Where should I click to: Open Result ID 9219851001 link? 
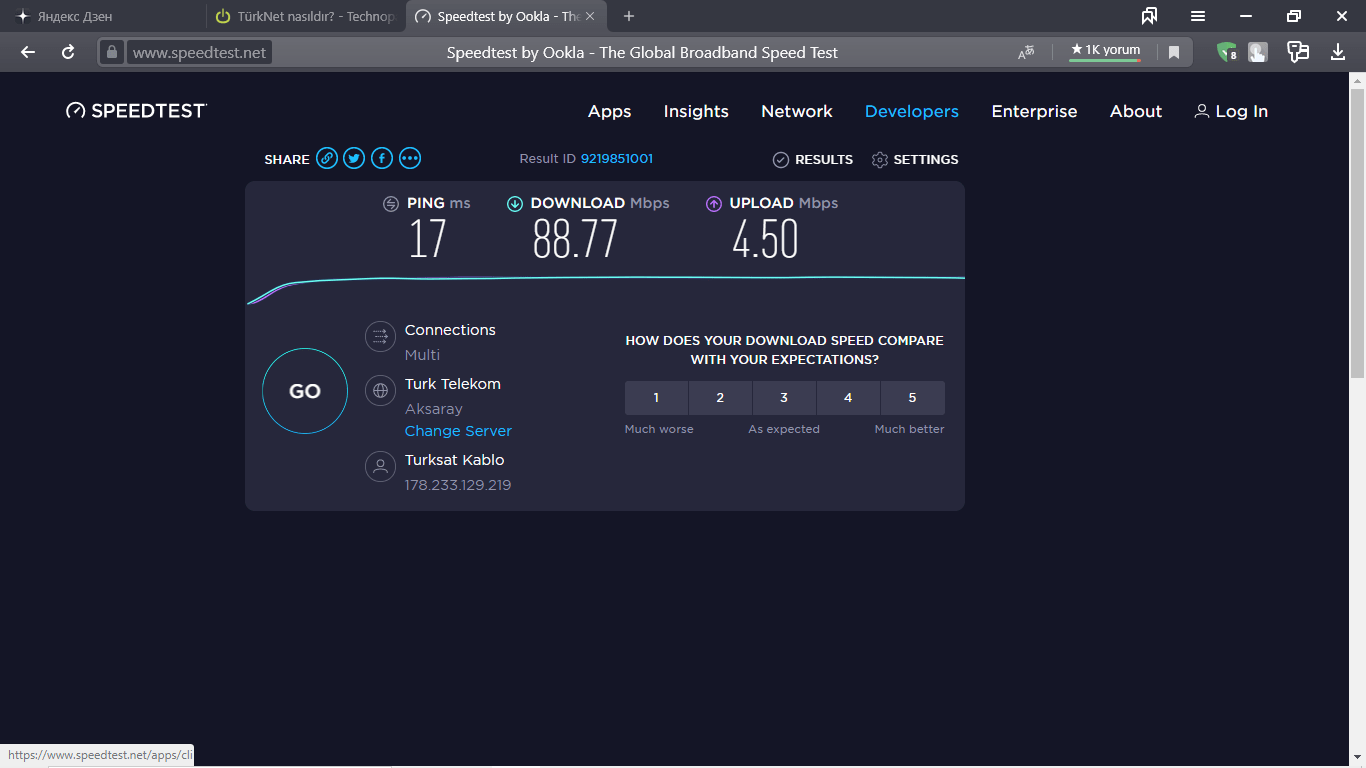[x=617, y=159]
